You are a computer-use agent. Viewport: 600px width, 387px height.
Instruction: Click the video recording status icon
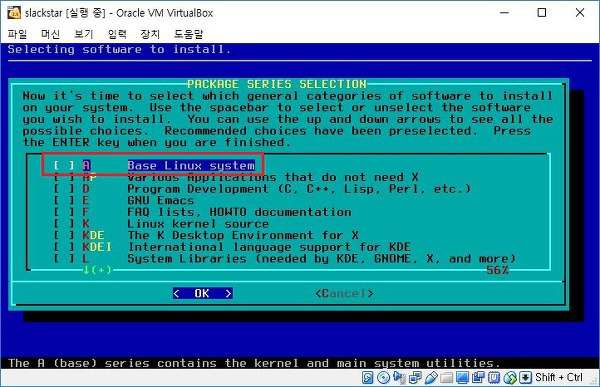click(478, 378)
